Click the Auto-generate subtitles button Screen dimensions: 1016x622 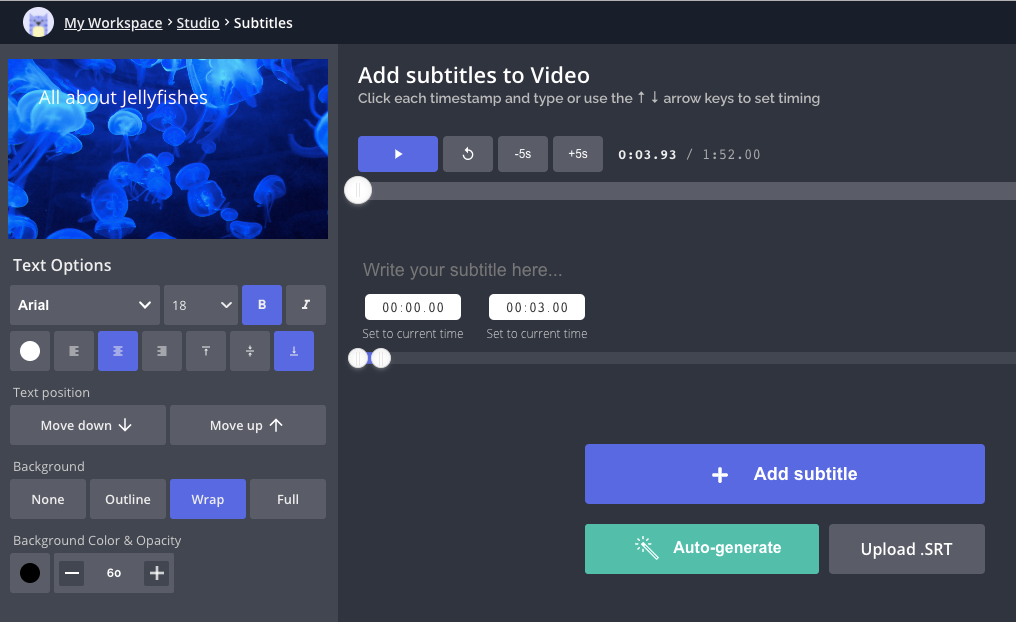pyautogui.click(x=701, y=548)
